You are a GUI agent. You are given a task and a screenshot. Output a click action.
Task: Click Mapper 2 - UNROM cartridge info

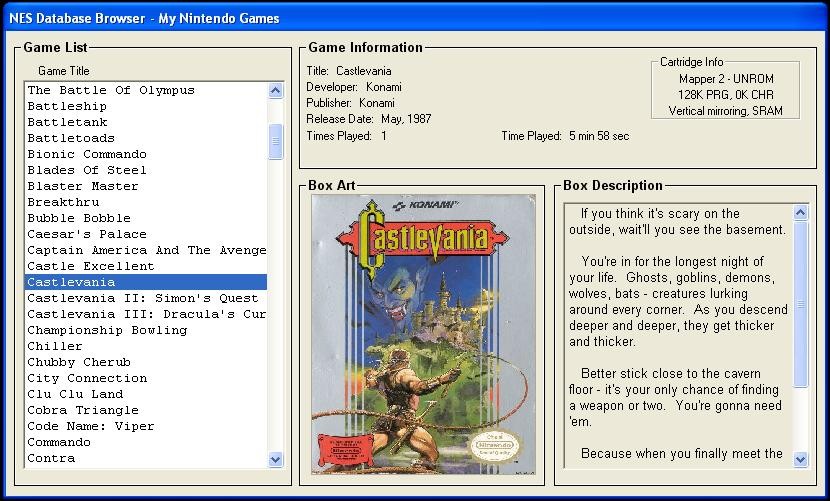tap(726, 79)
